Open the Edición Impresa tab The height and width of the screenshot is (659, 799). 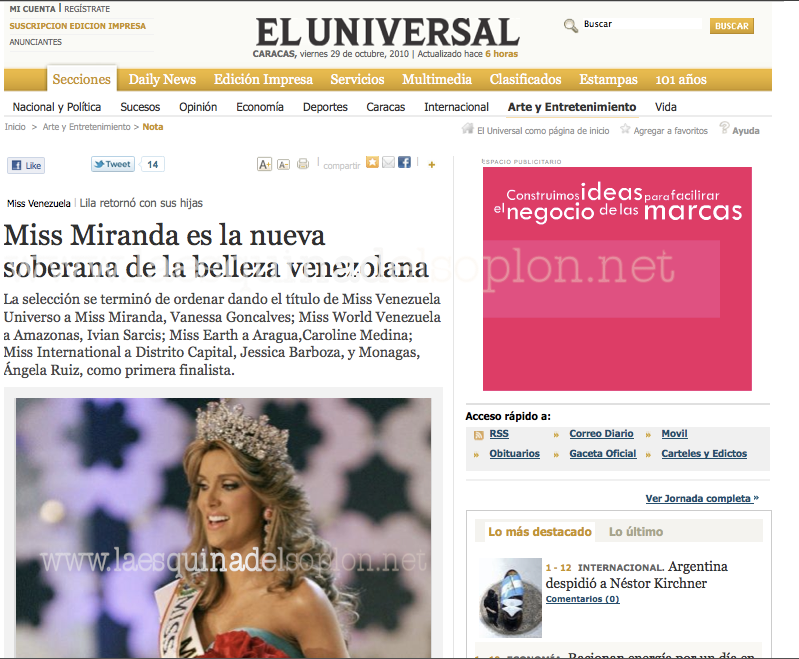coord(263,80)
